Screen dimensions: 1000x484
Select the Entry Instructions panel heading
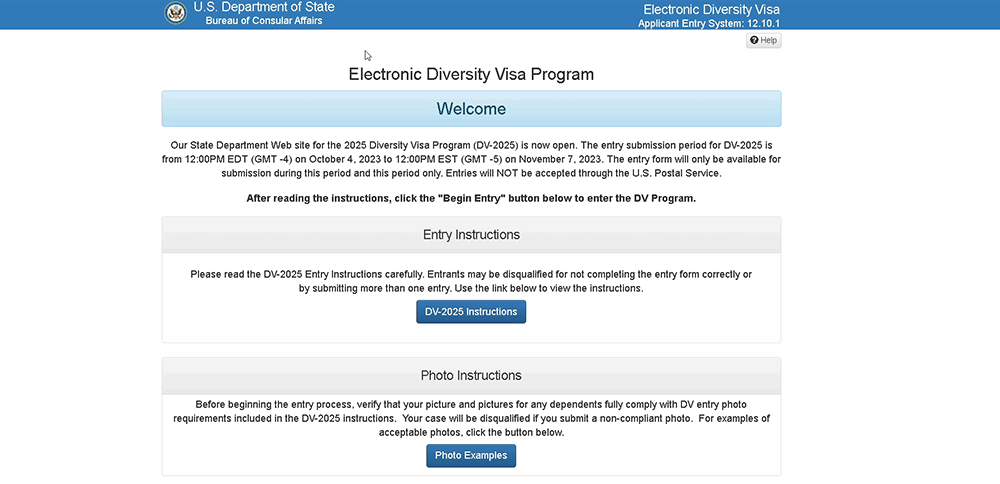click(471, 235)
